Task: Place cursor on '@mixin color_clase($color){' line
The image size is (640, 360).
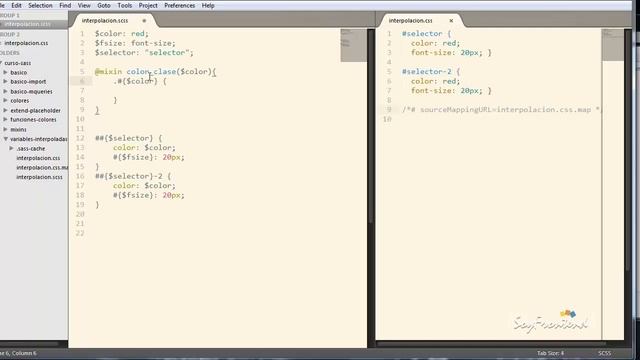Action: point(156,72)
